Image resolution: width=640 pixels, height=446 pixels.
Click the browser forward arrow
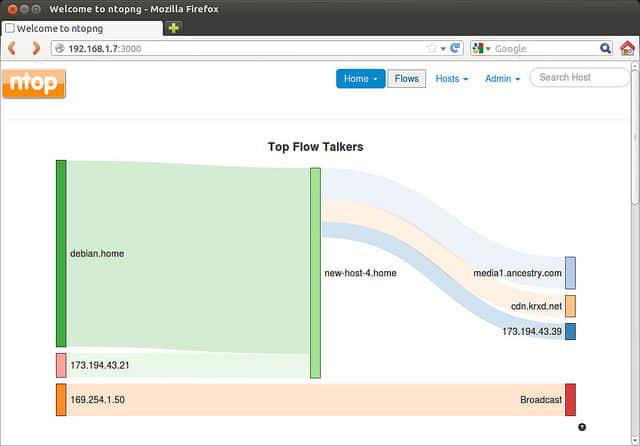click(36, 48)
